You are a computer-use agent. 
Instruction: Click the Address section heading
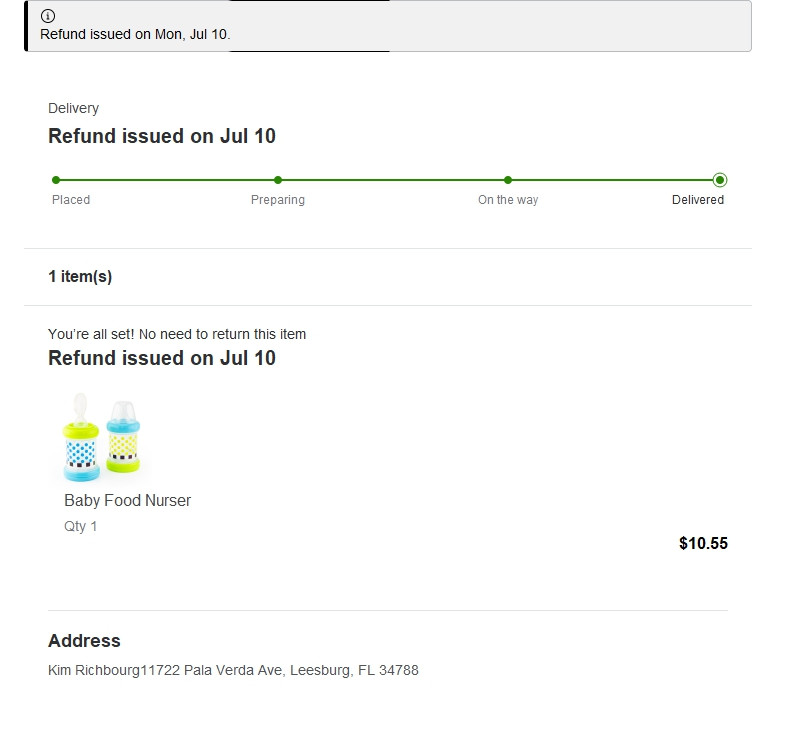(84, 641)
